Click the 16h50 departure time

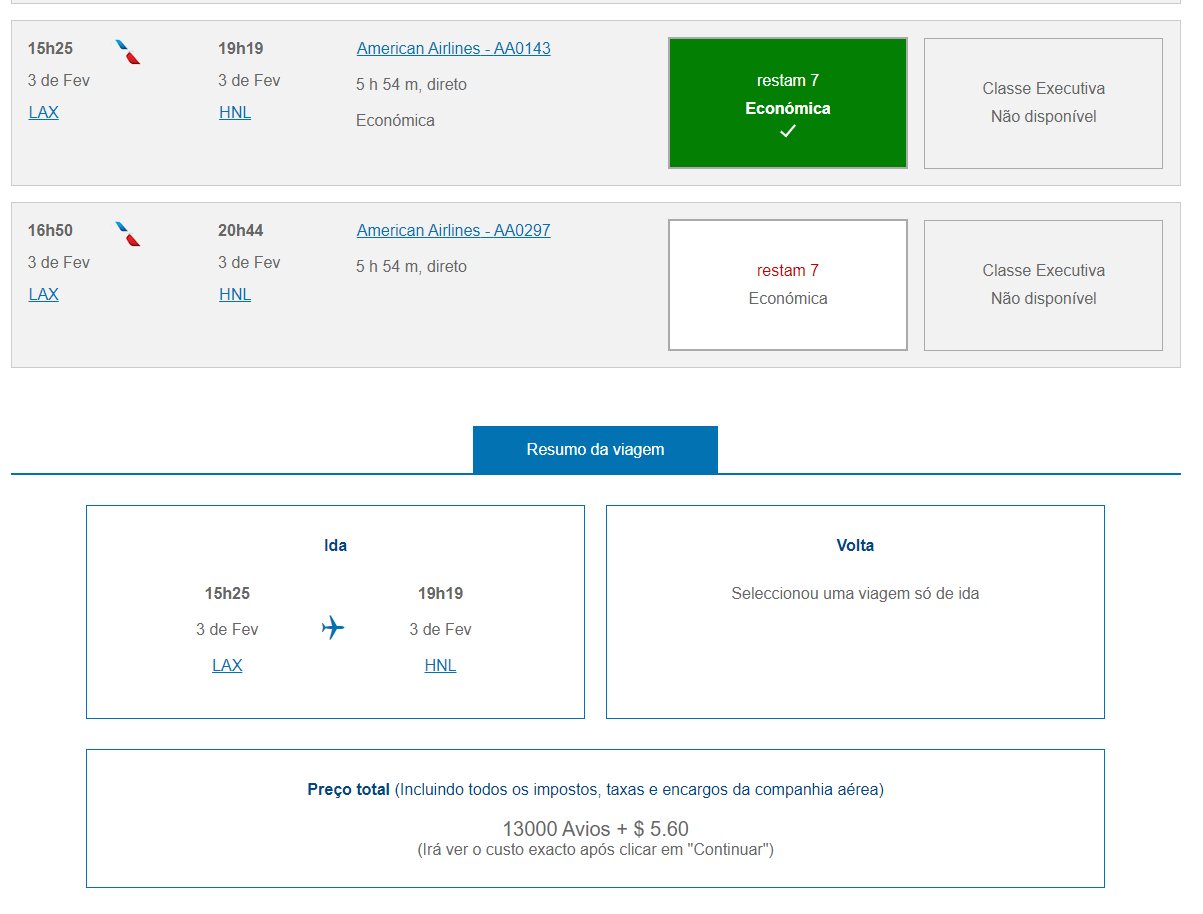(50, 230)
